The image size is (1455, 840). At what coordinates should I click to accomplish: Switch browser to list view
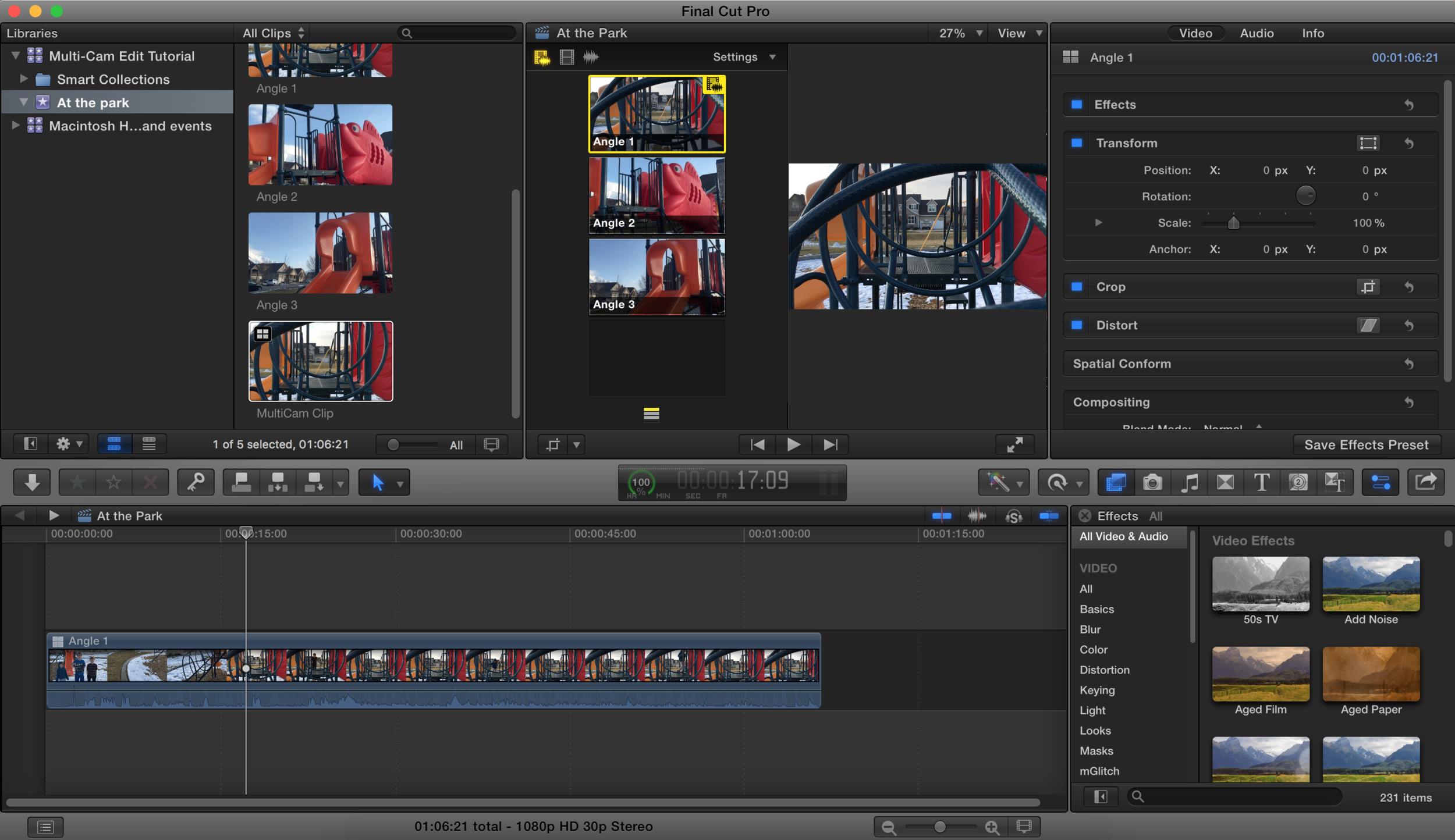click(149, 444)
